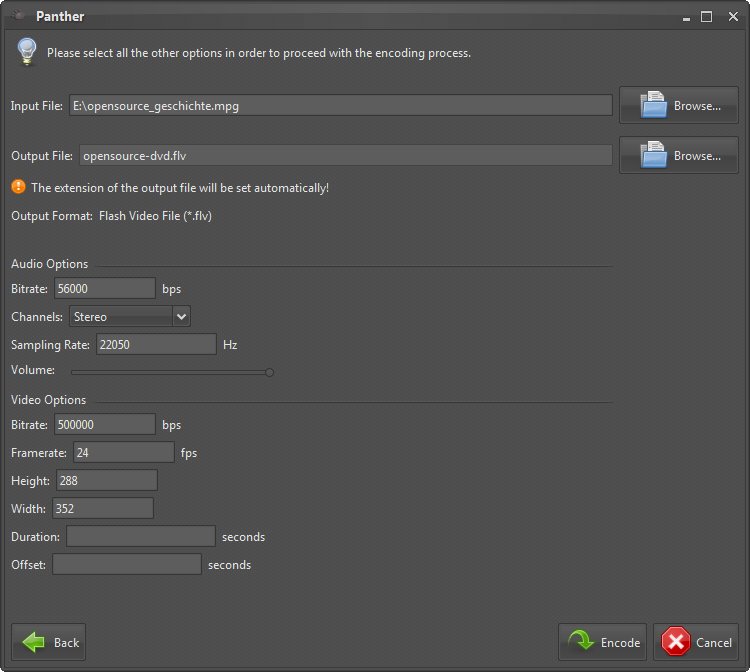The image size is (750, 672).
Task: Click the empty Duration field
Action: click(141, 537)
